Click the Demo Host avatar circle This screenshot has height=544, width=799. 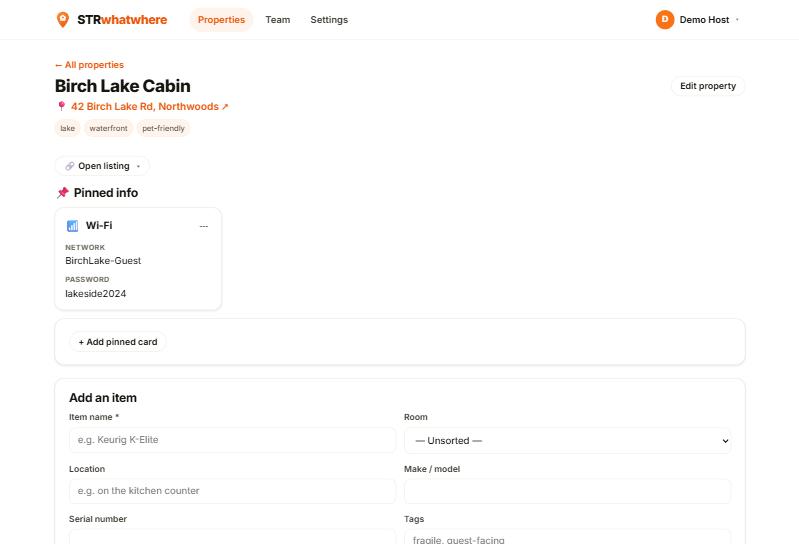pyautogui.click(x=665, y=19)
